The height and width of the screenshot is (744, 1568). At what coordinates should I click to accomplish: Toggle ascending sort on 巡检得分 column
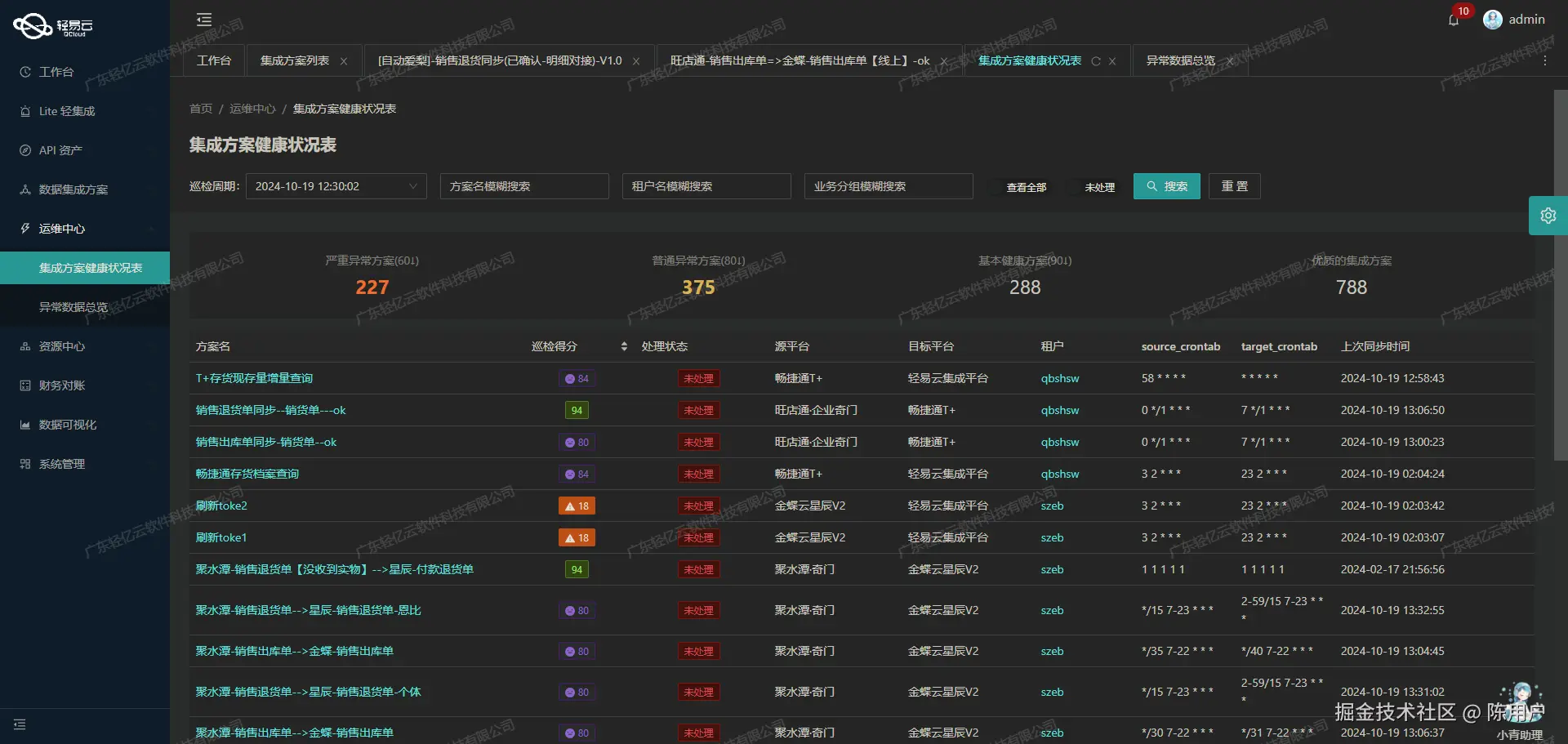pos(623,342)
